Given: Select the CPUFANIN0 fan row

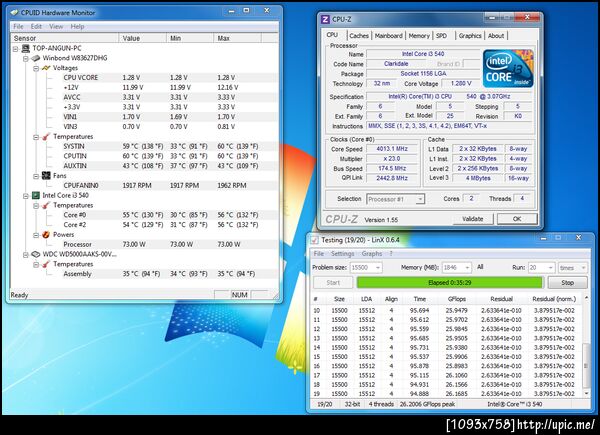Looking at the screenshot, I should (170, 186).
